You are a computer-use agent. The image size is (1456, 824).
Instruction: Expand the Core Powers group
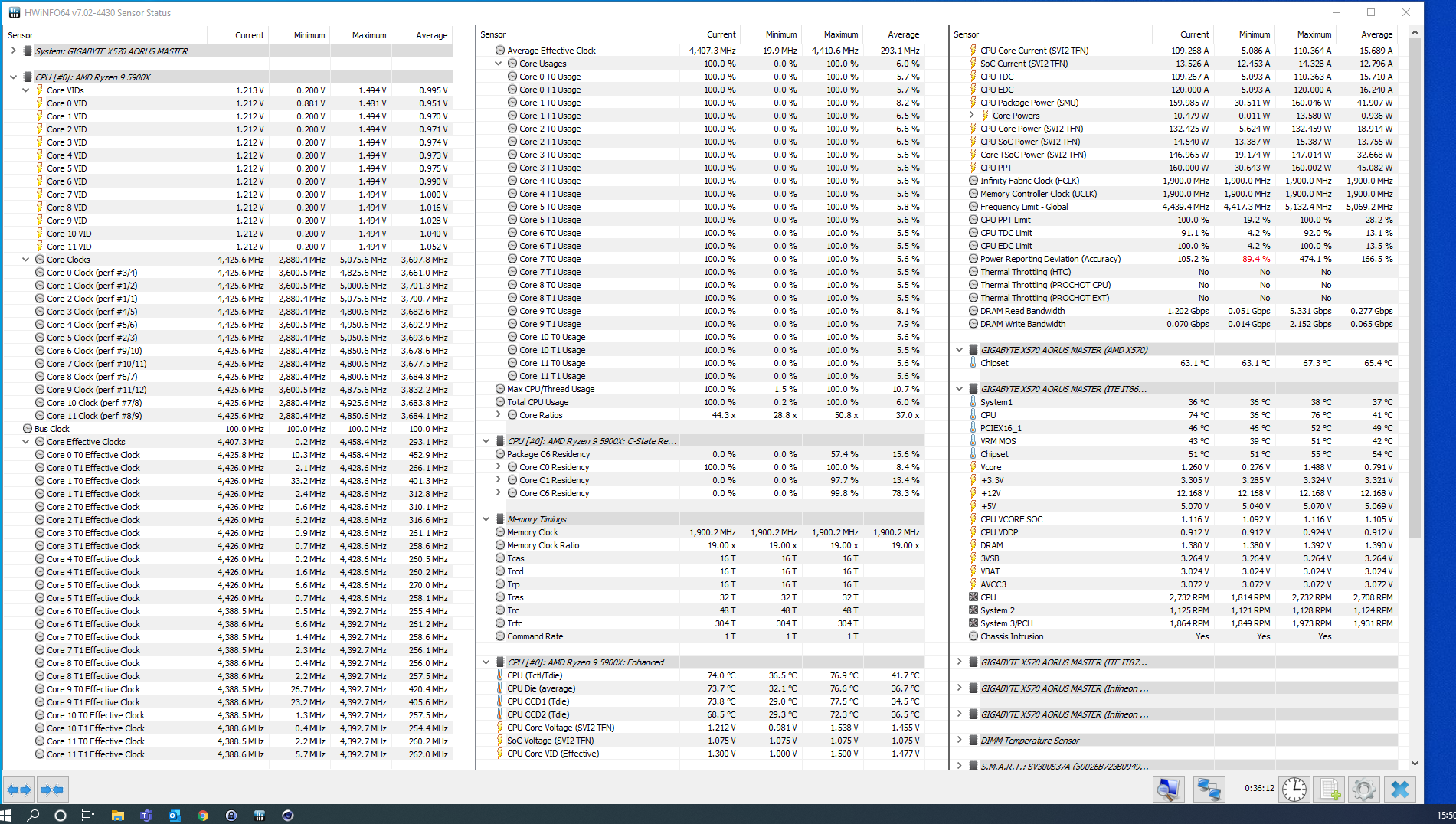coord(972,116)
